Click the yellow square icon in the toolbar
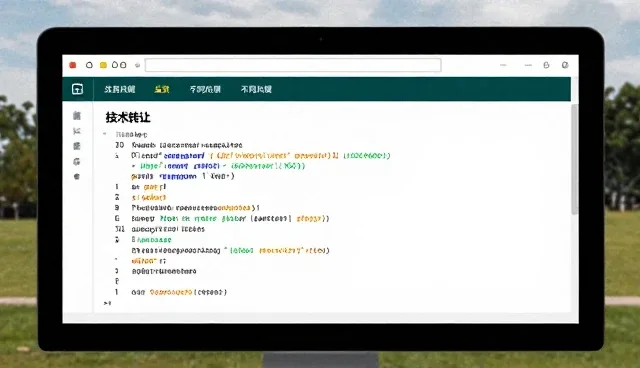The width and height of the screenshot is (640, 368). click(103, 65)
